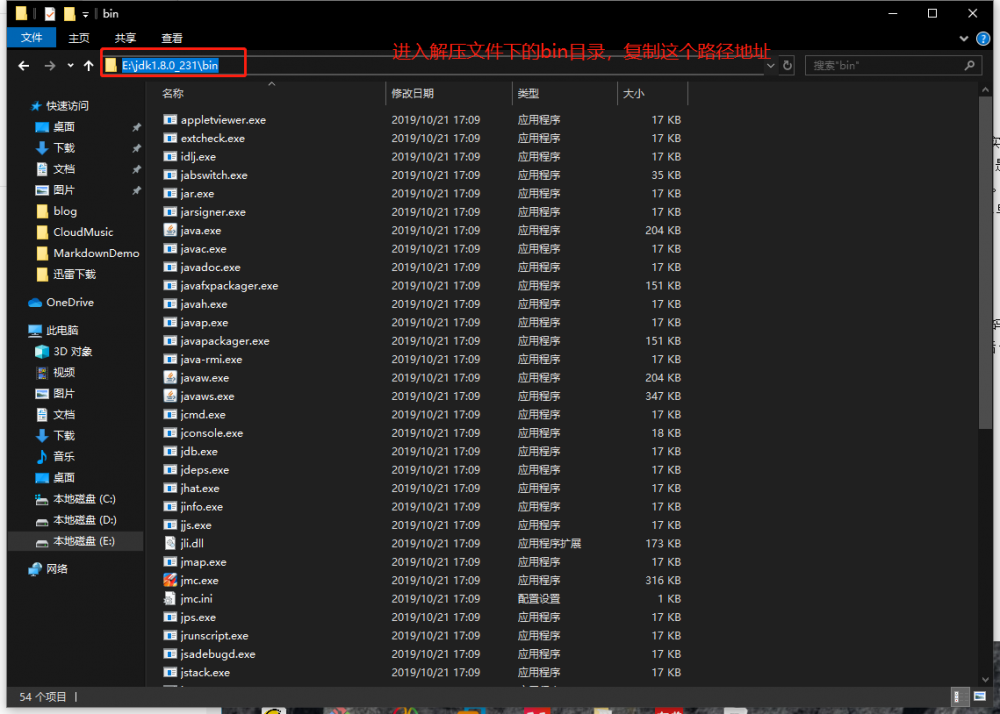Open quick access toolbar customize dropdown
The image size is (1000, 714).
click(x=85, y=14)
